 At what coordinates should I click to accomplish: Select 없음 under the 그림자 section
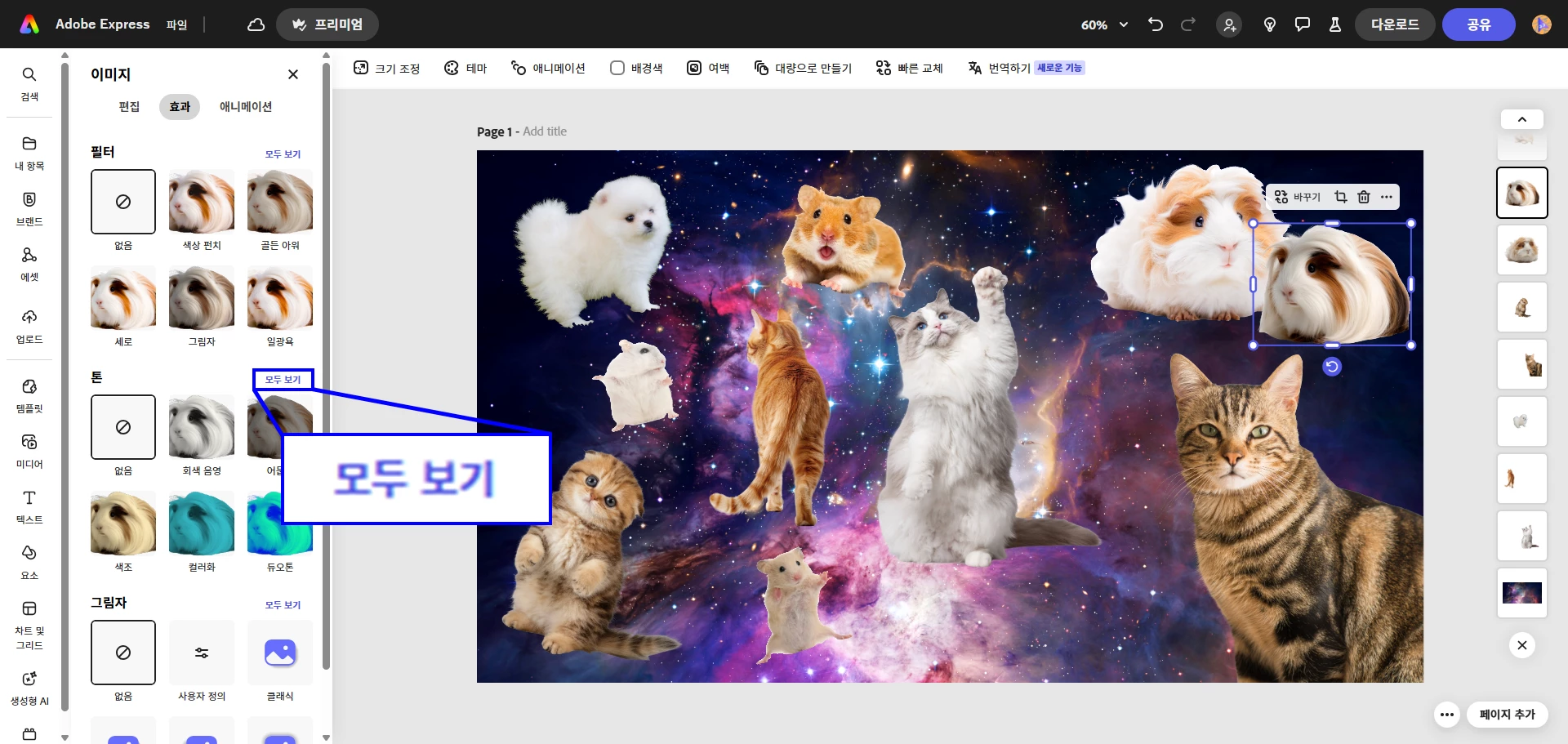123,653
